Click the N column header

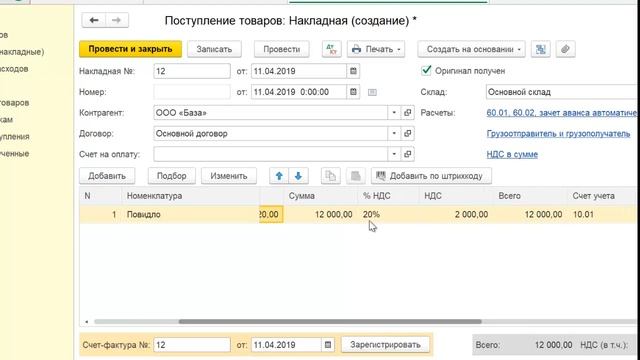pos(101,196)
